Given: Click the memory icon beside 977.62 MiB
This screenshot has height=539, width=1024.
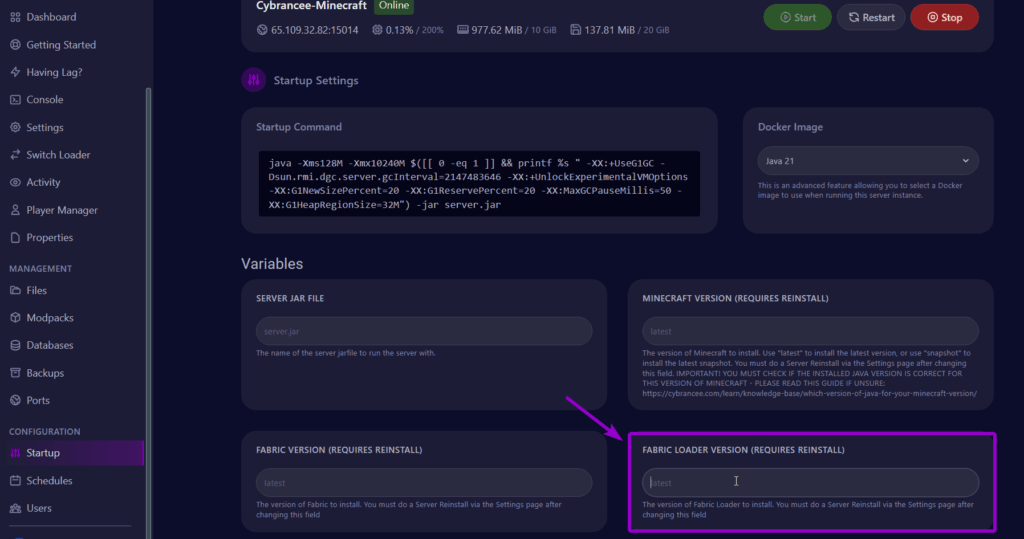Looking at the screenshot, I should [462, 29].
